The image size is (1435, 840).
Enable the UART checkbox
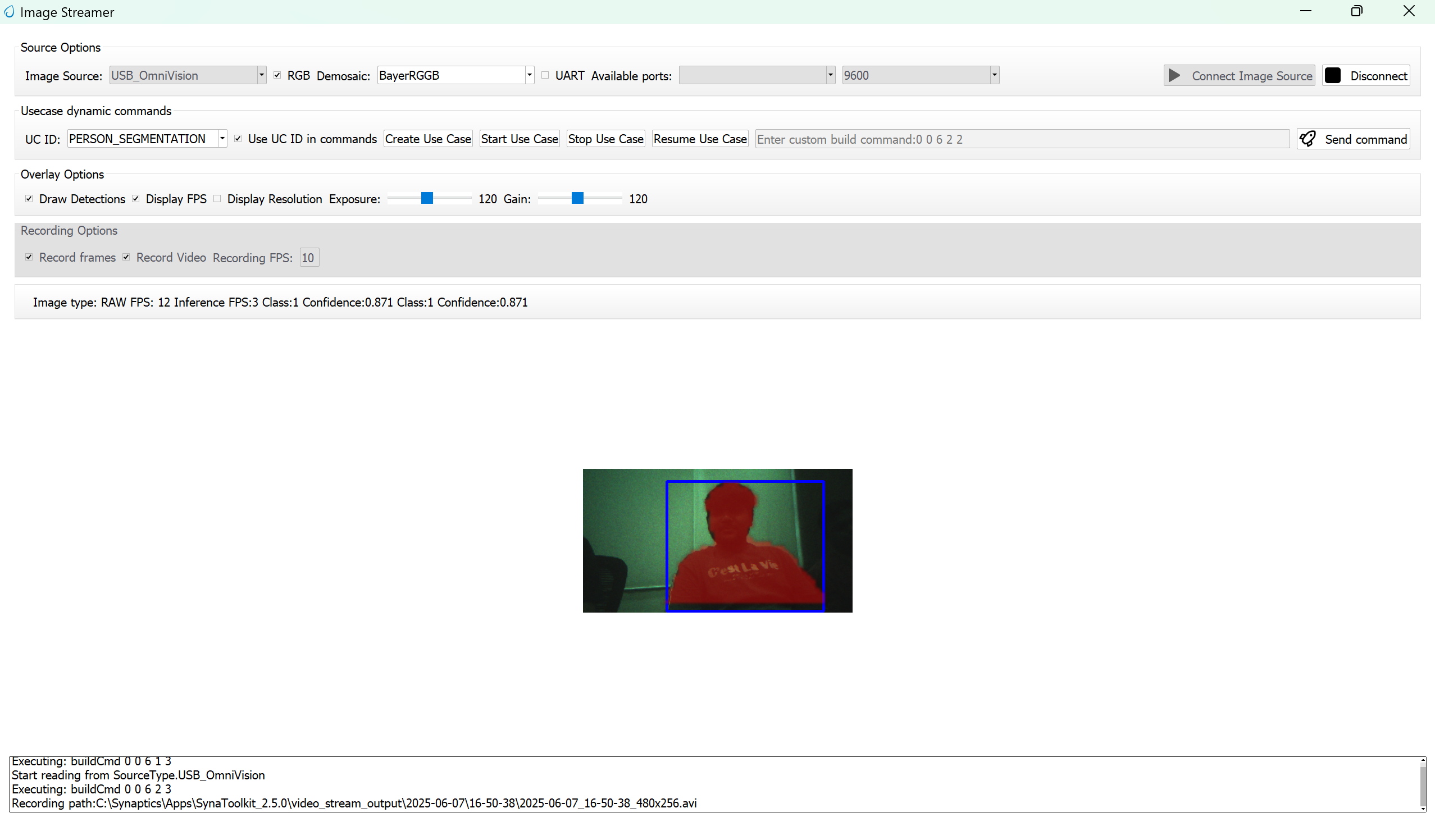544,75
